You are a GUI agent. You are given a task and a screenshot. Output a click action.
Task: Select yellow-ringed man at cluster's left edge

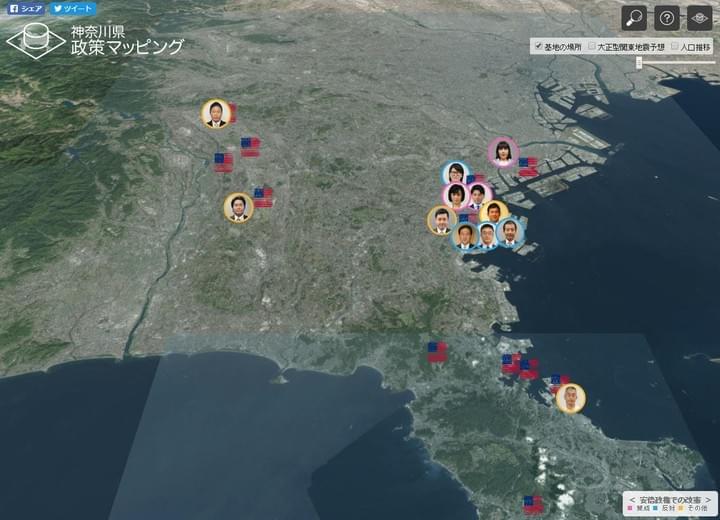pyautogui.click(x=441, y=220)
